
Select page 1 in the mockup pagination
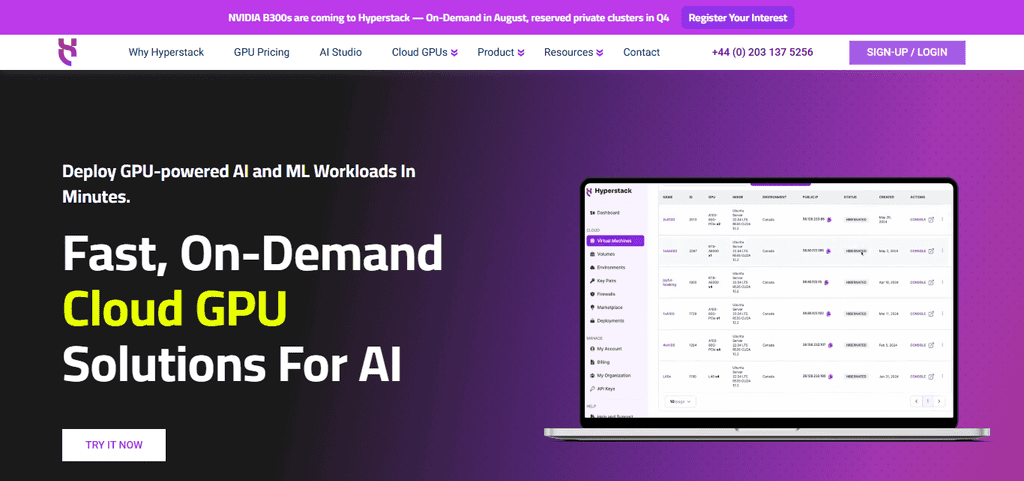tap(927, 401)
